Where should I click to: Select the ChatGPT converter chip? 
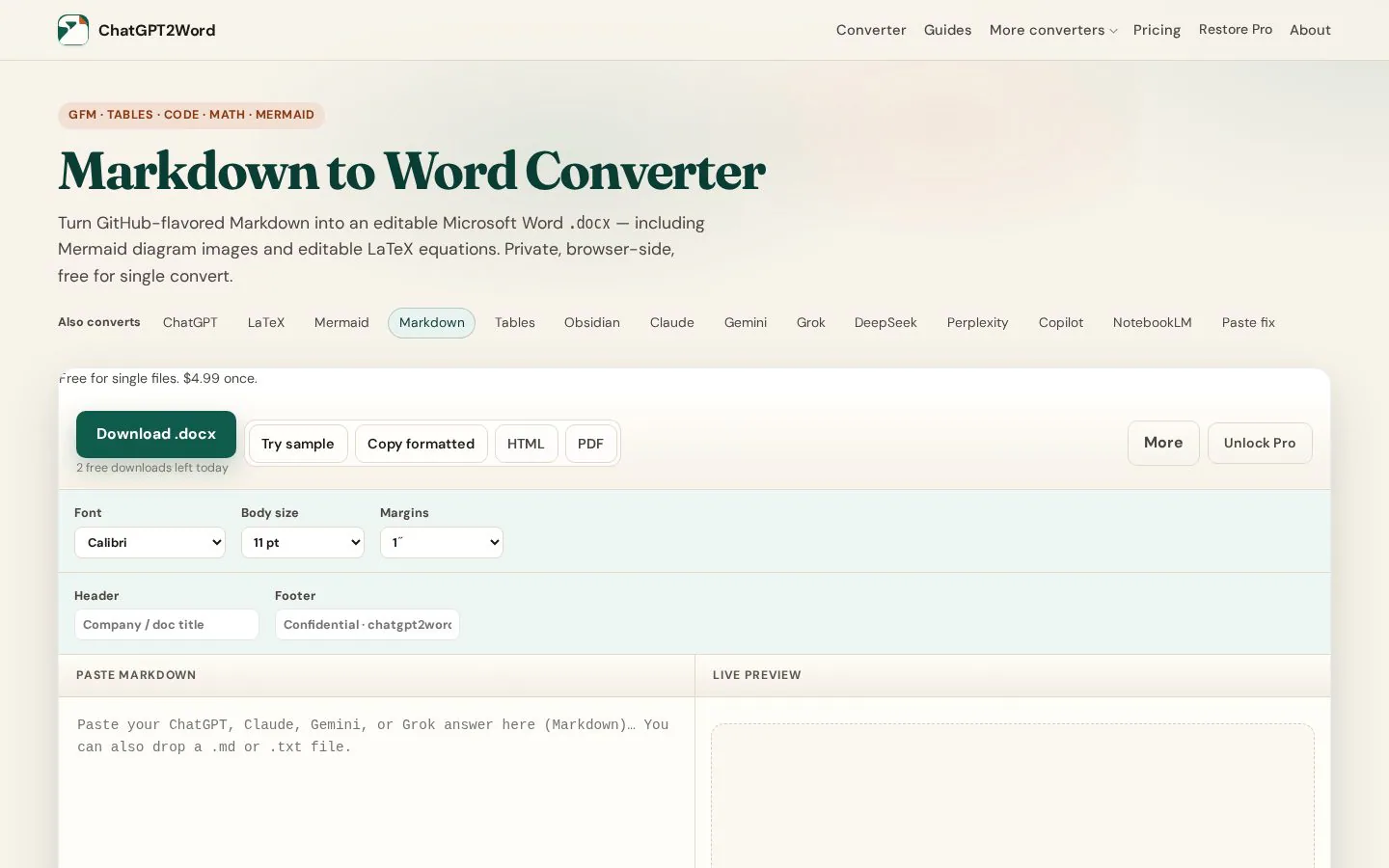(190, 322)
